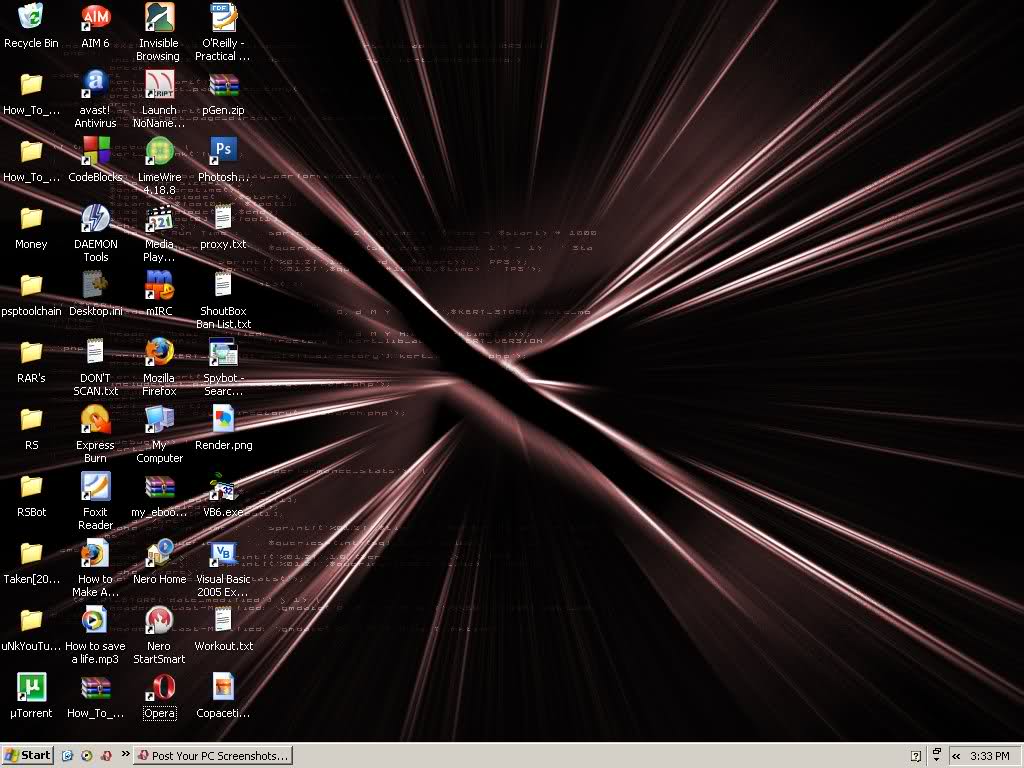
Task: Launch µTorrent from the desktop
Action: [x=31, y=688]
